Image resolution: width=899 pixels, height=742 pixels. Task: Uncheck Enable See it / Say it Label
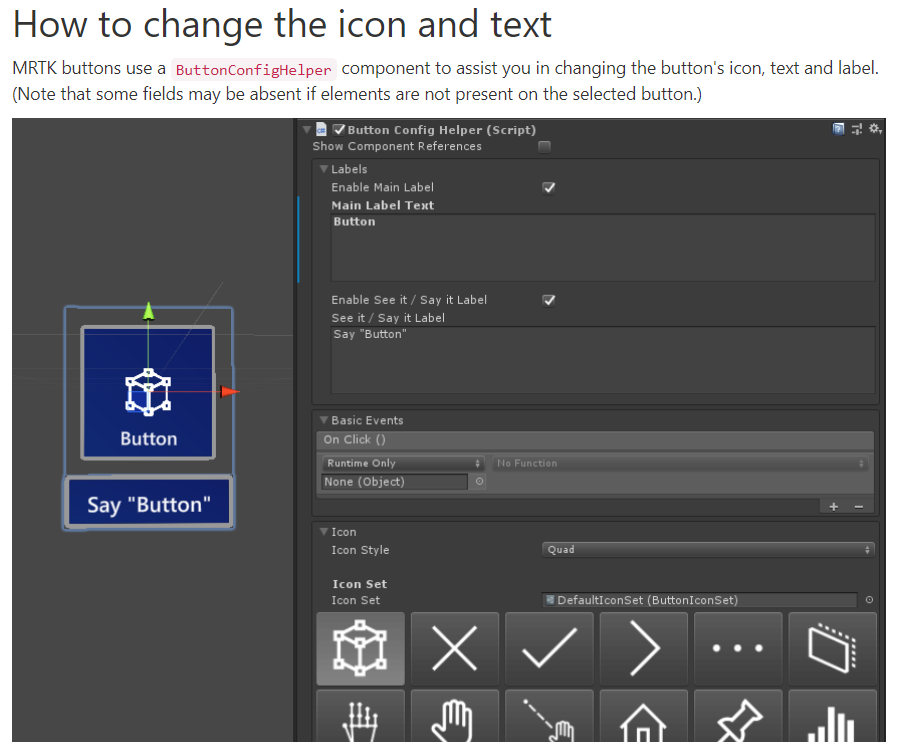tap(549, 300)
